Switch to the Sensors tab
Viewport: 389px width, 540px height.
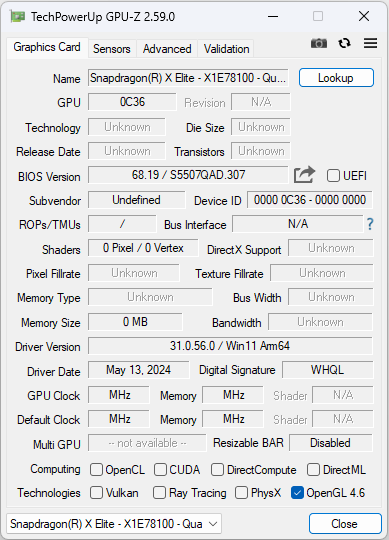(x=112, y=49)
